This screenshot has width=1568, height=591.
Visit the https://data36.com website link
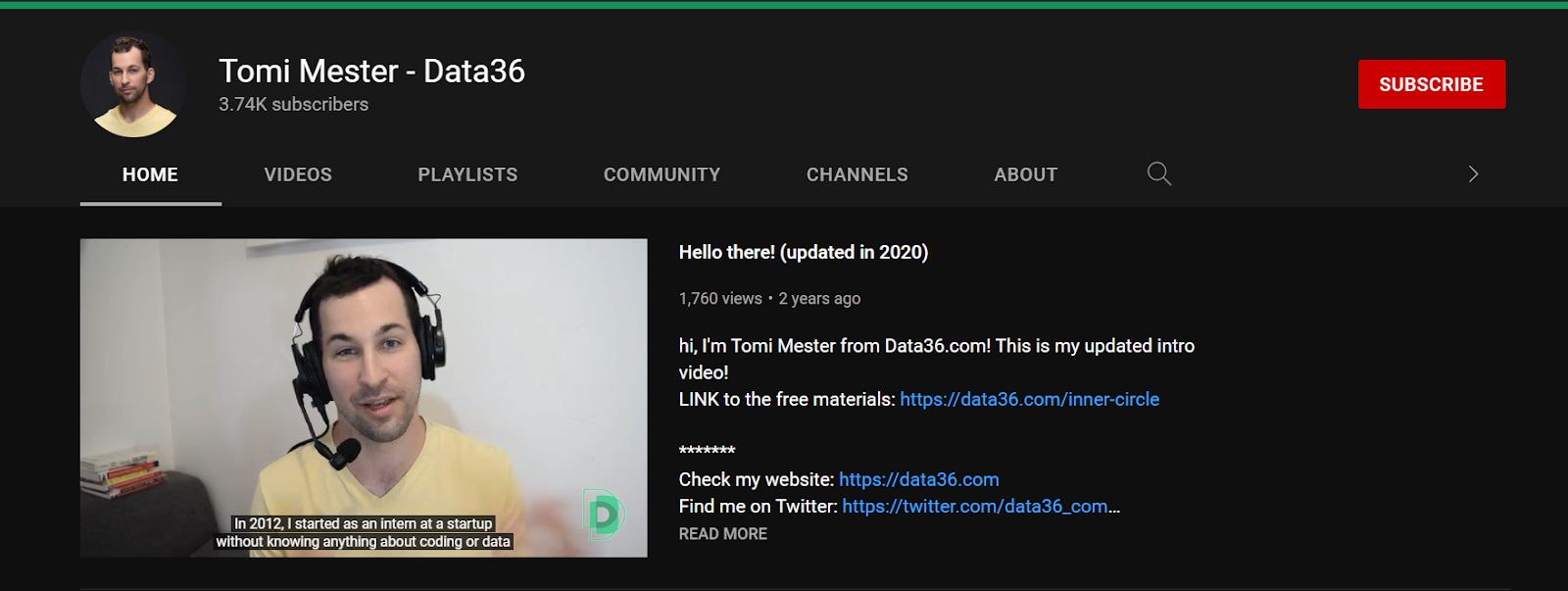point(918,479)
